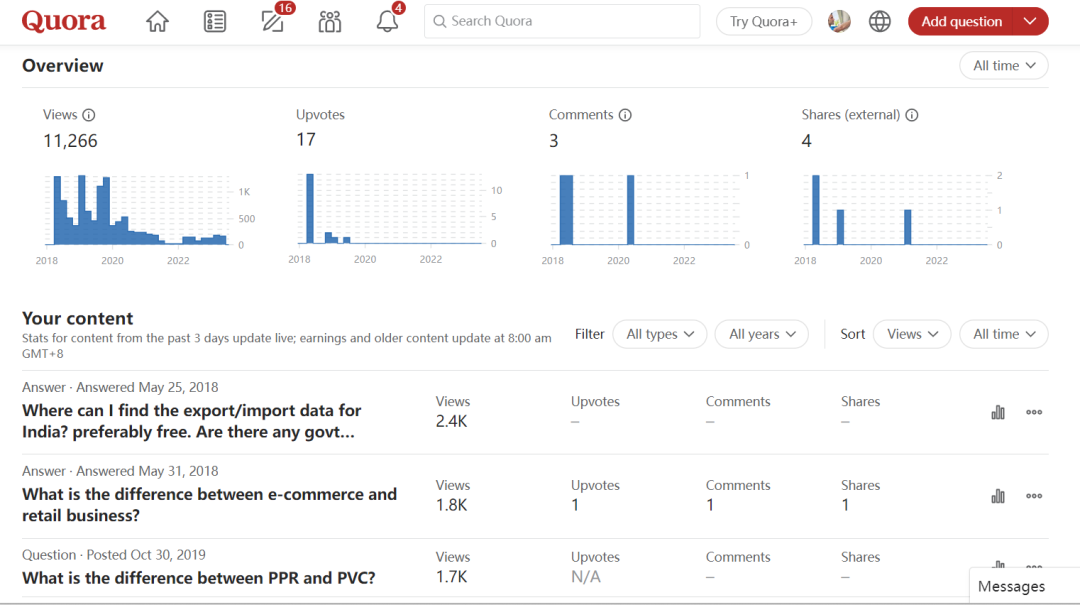Expand the arrow beside Add question
This screenshot has width=1080, height=605.
(1030, 21)
